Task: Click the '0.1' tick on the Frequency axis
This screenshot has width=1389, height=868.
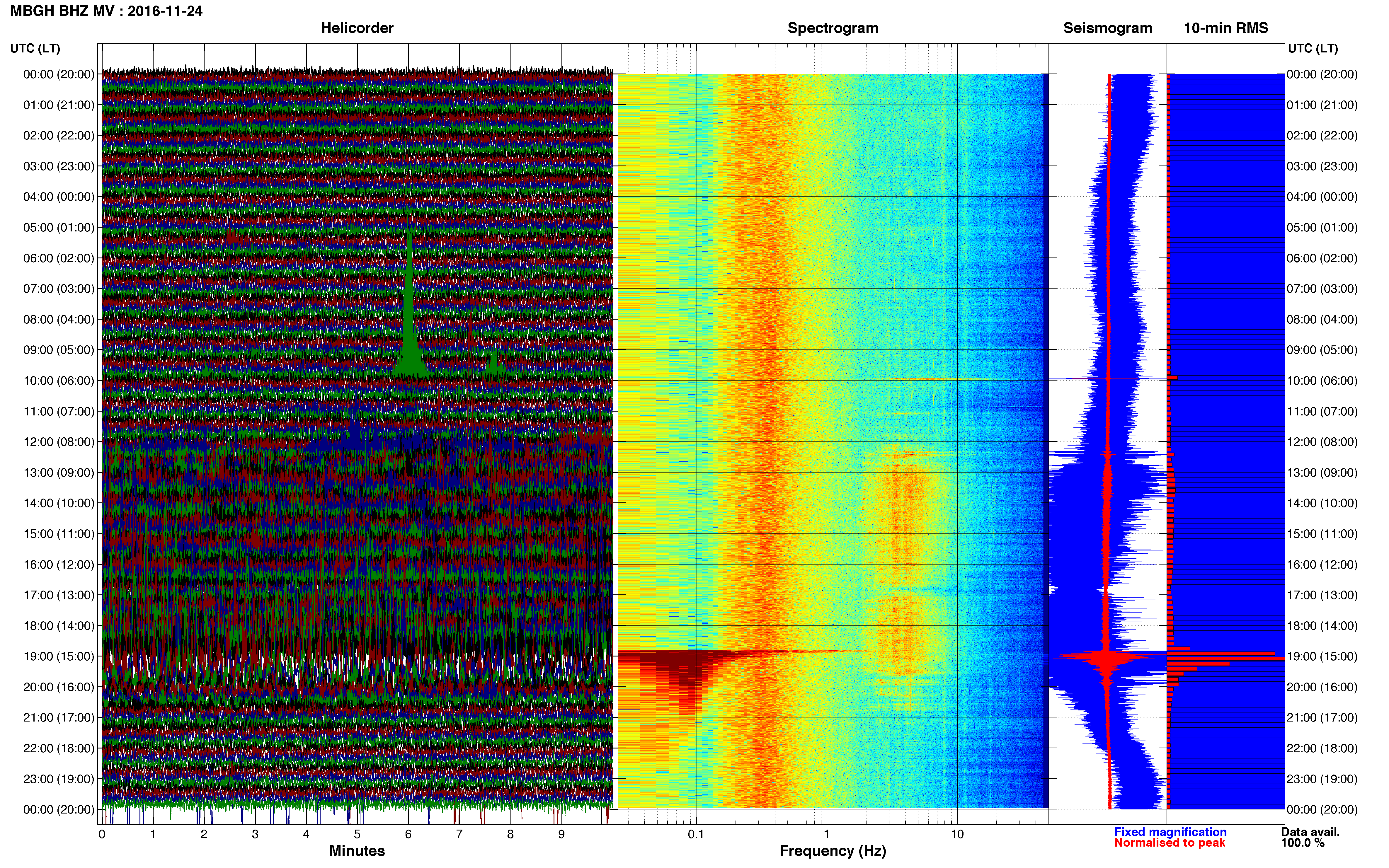Action: coord(696,835)
